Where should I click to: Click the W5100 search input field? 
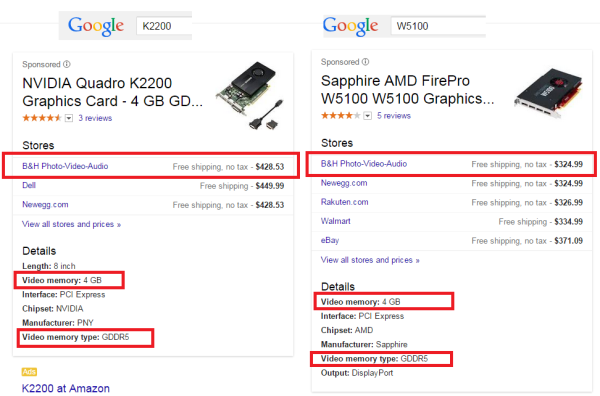point(438,26)
